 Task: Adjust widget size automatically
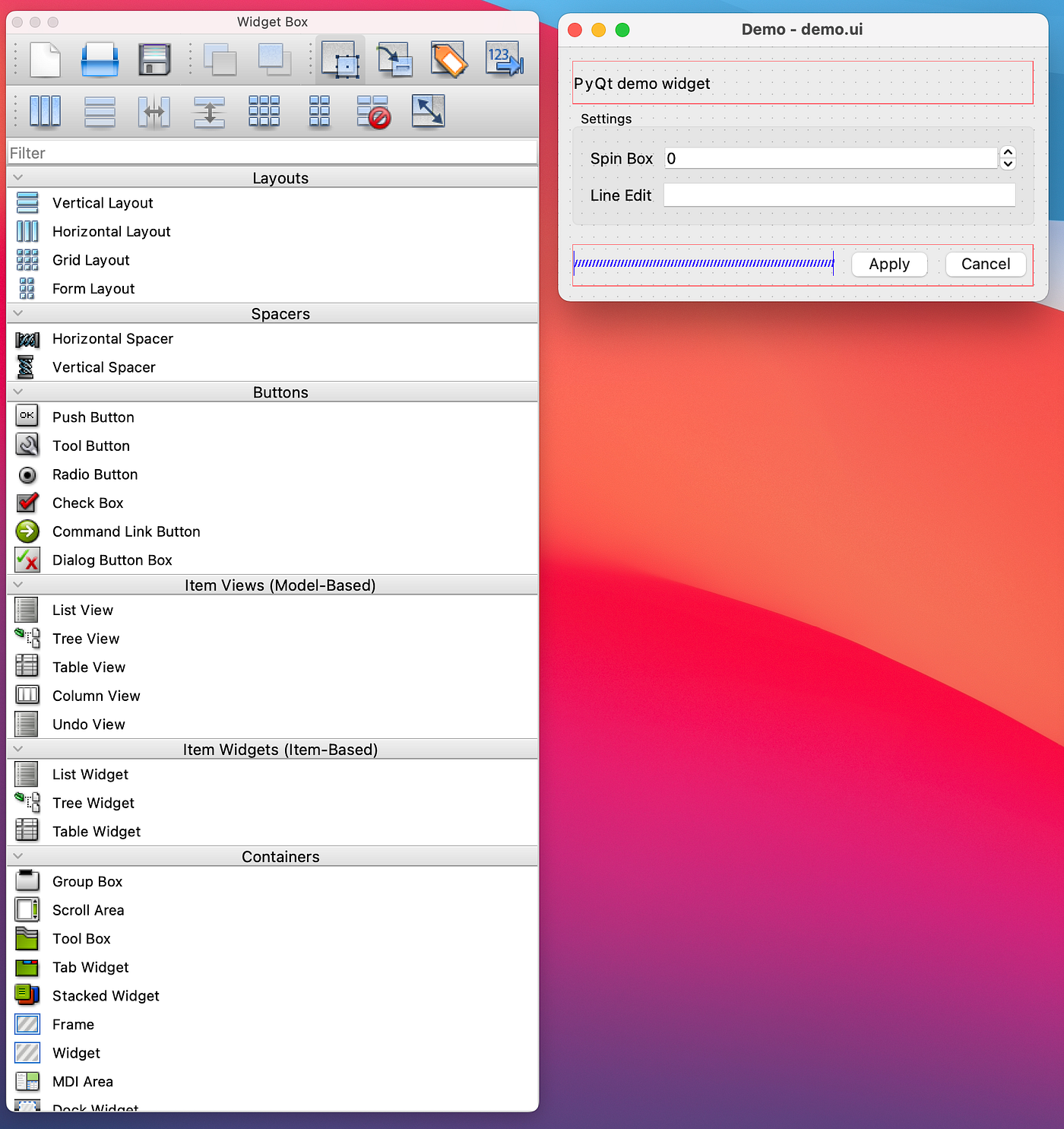[x=427, y=111]
